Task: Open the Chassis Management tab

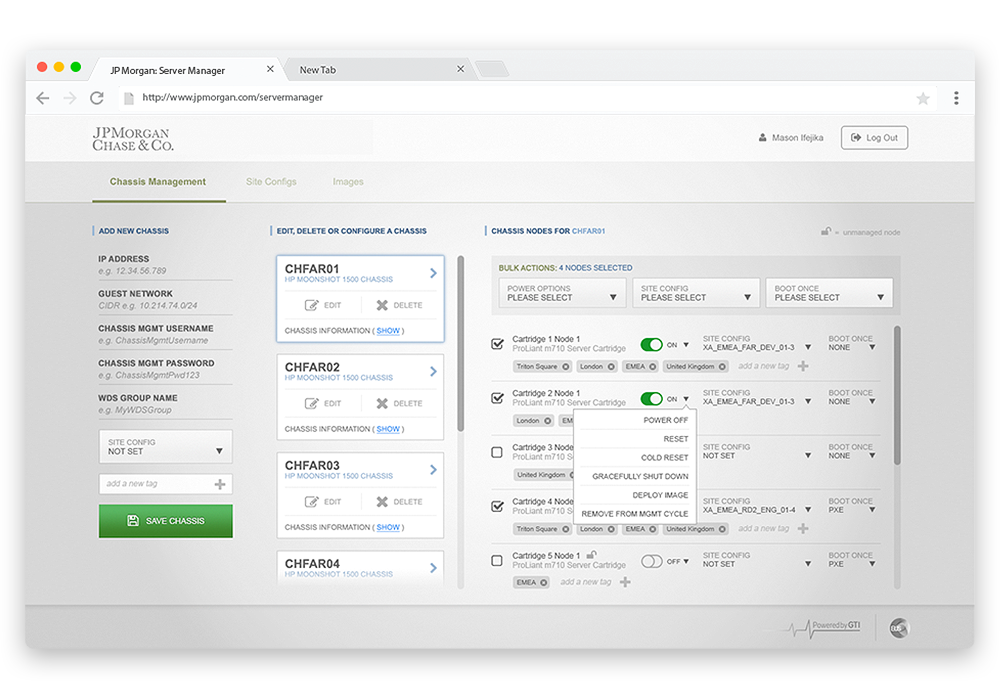Action: (x=158, y=182)
